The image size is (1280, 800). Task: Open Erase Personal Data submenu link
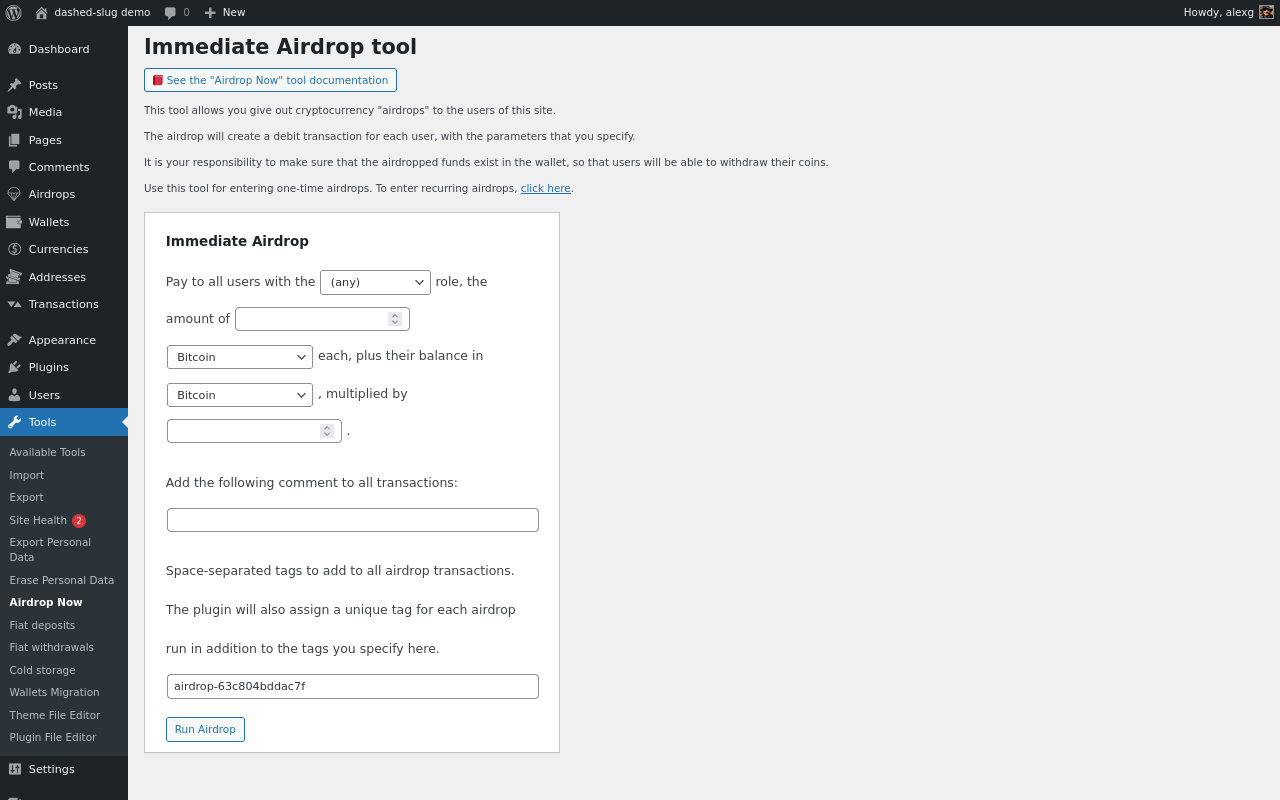pyautogui.click(x=62, y=581)
